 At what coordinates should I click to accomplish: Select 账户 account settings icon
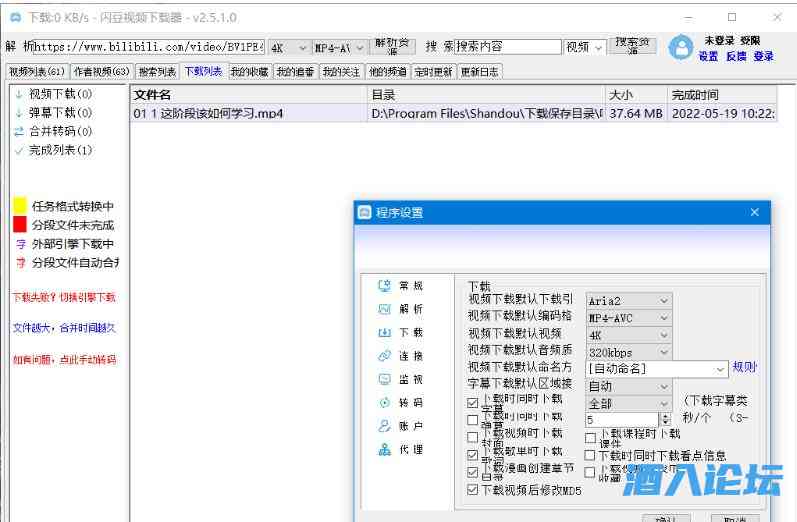tap(384, 426)
